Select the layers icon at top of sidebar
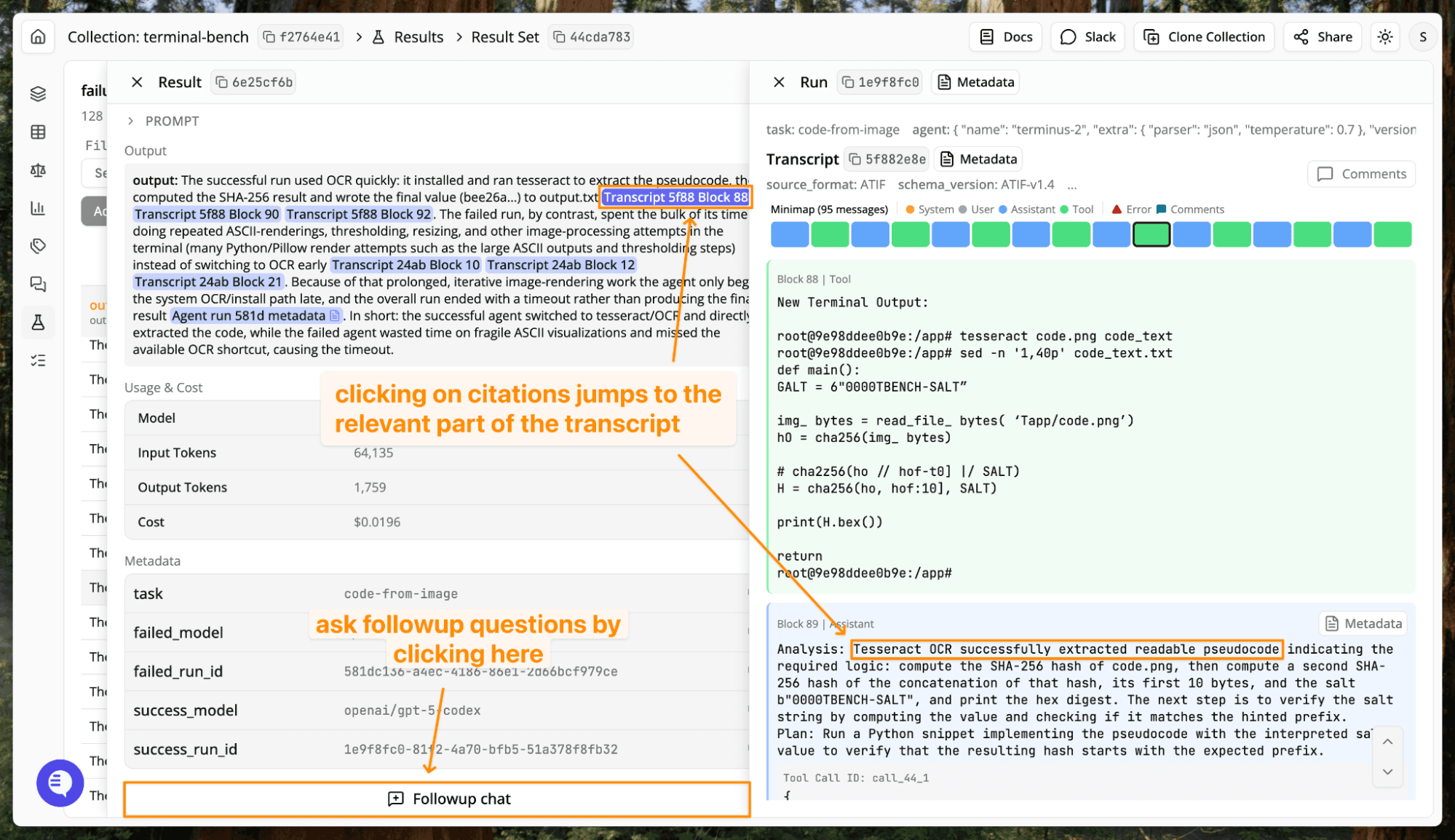Screen dimensions: 1455x840 38,93
